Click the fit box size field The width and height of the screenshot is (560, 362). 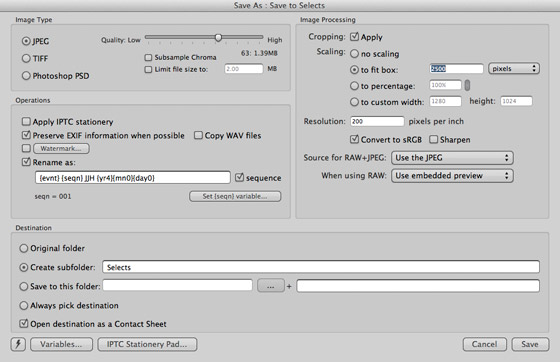456,69
